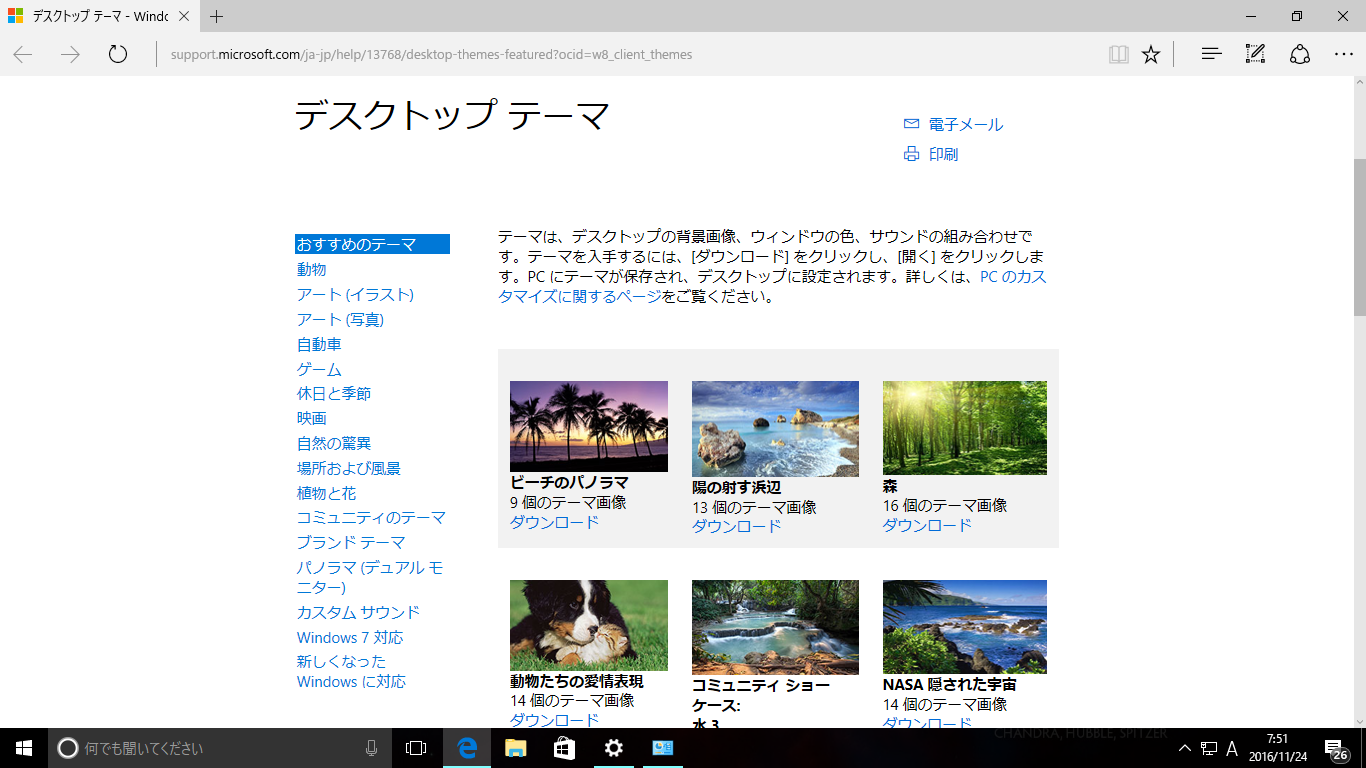This screenshot has width=1366, height=768.
Task: Open the Hub panel in Edge
Action: (x=1210, y=54)
